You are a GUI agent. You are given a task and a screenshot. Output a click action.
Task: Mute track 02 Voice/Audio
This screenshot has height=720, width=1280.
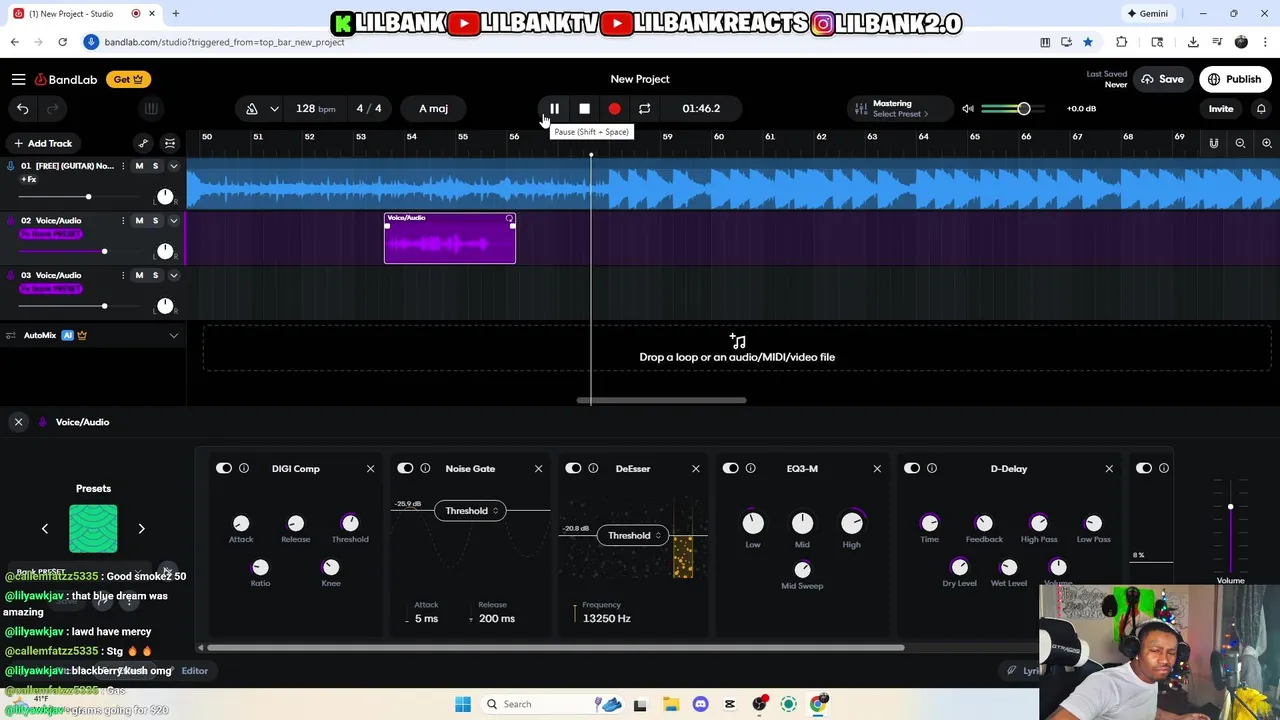click(139, 220)
